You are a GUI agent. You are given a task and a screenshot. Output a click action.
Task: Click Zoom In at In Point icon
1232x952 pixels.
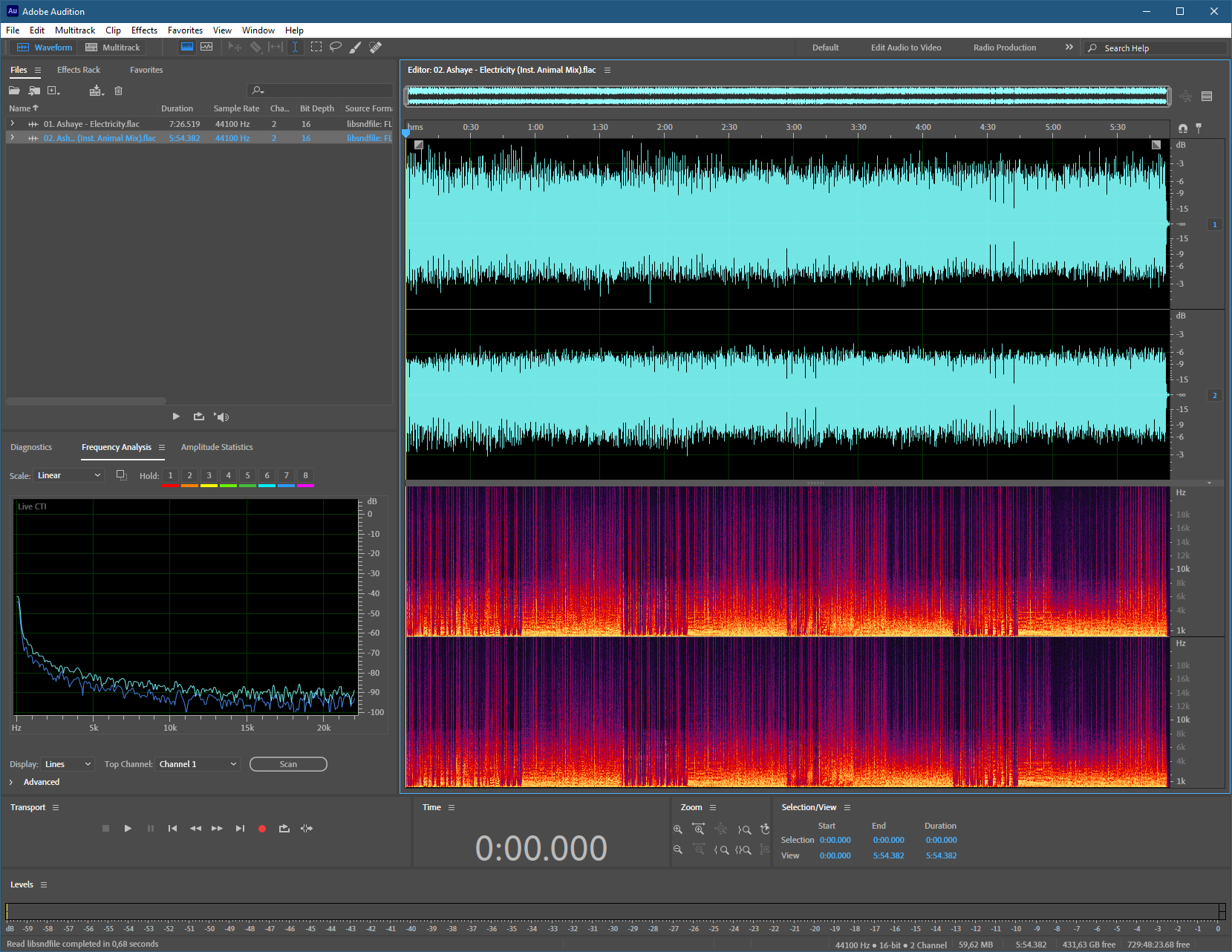(721, 850)
